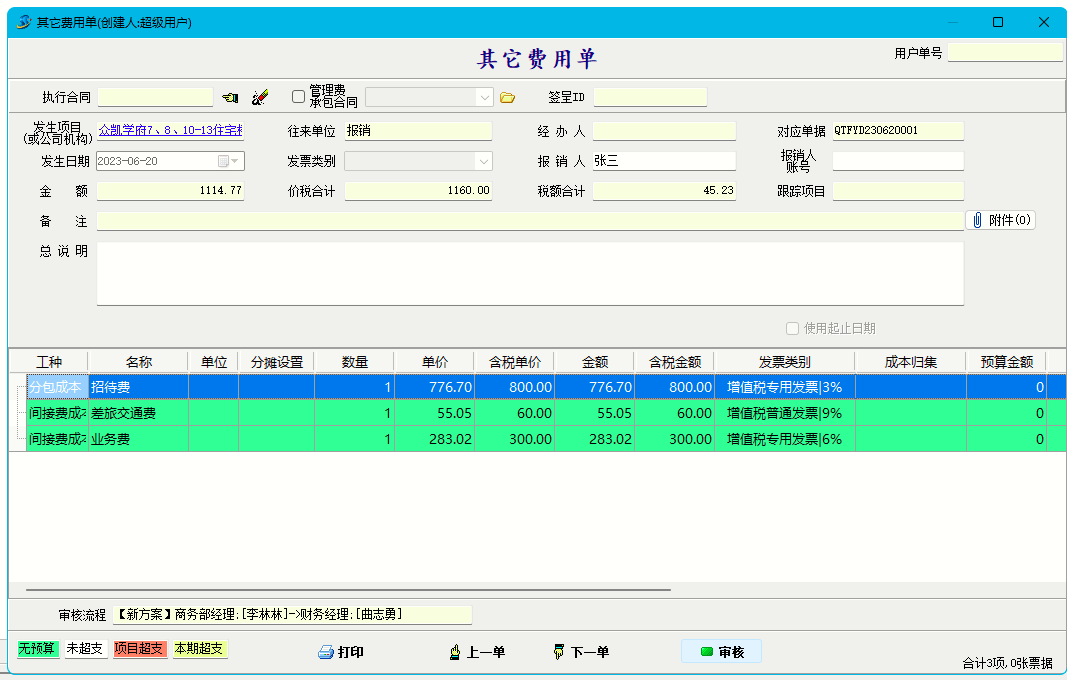Expand the 承包合同 dropdown list
The width and height of the screenshot is (1067, 680).
pyautogui.click(x=484, y=97)
